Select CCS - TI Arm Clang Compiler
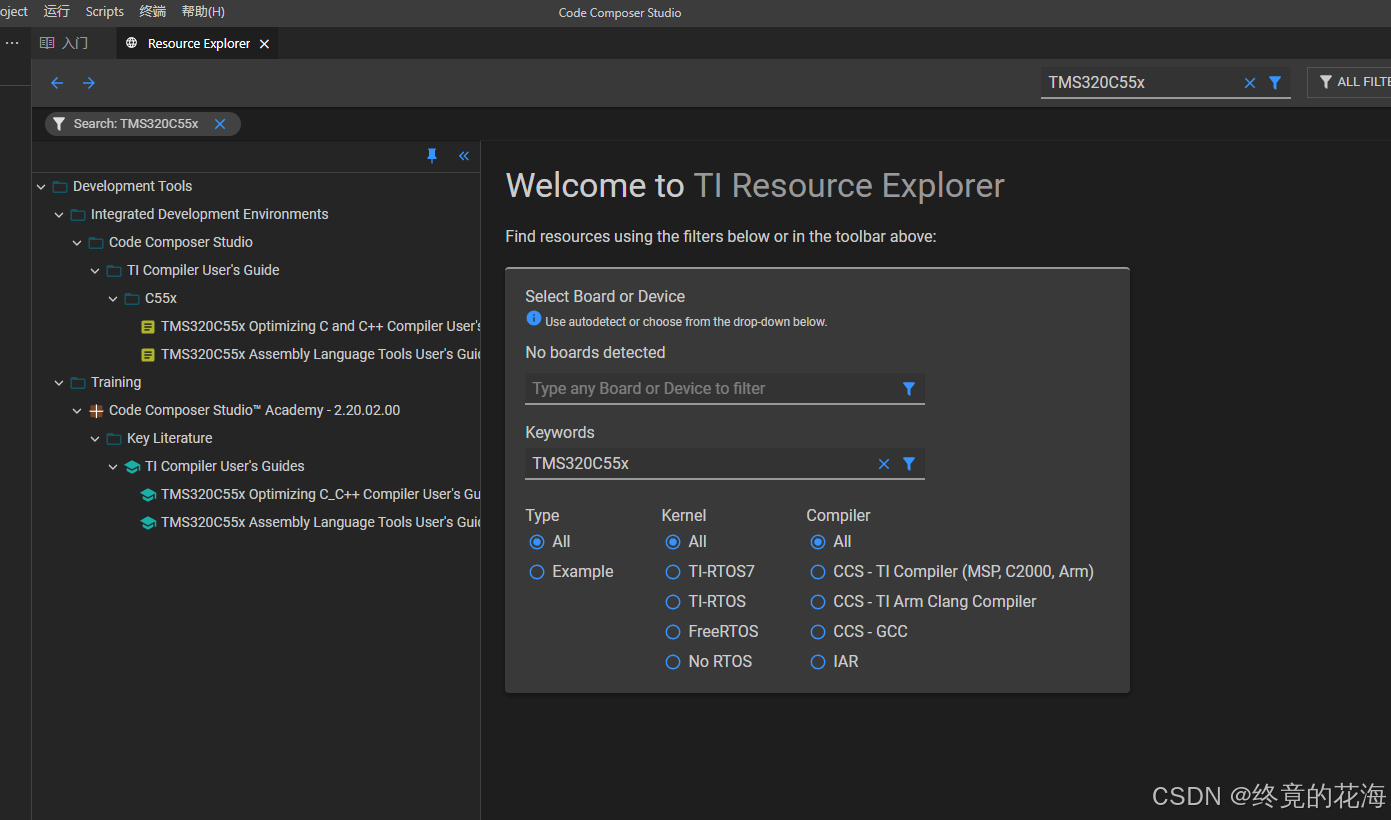Viewport: 1391px width, 820px height. click(x=818, y=602)
